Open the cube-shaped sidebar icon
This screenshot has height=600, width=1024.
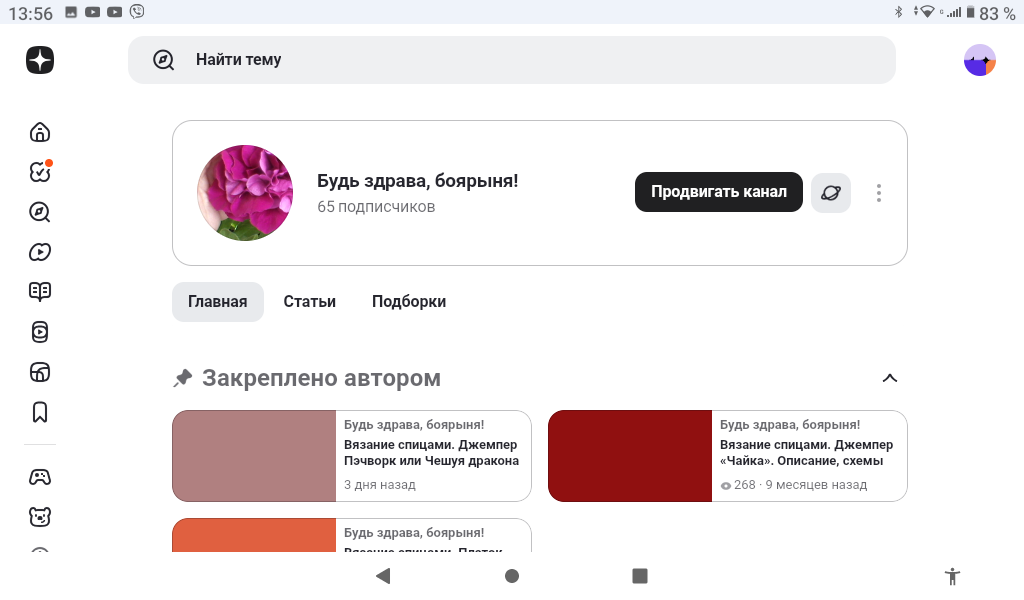tap(40, 372)
